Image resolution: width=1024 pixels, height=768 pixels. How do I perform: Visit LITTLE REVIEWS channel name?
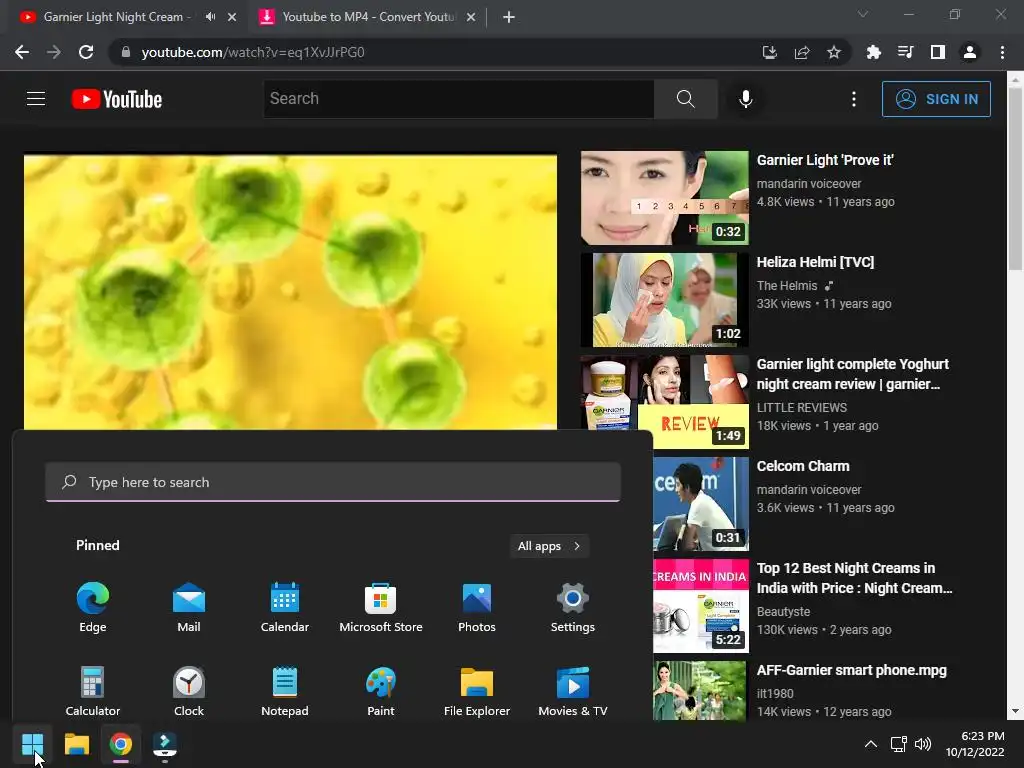pyautogui.click(x=801, y=408)
